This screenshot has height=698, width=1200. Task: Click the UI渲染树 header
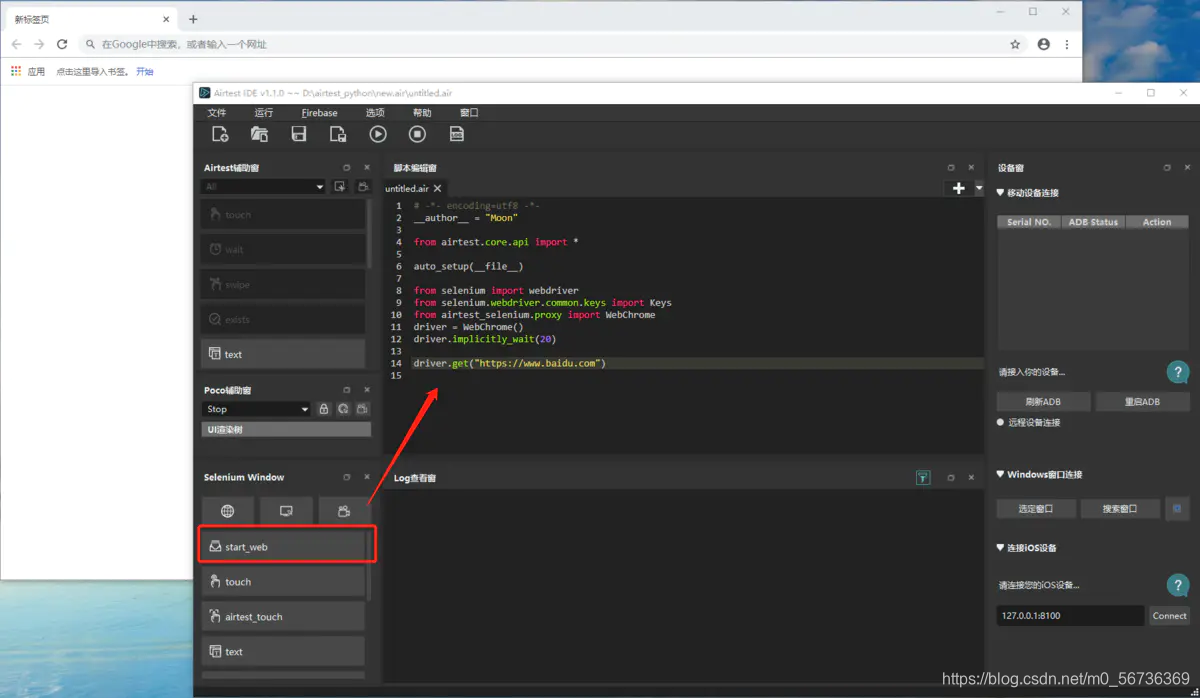[286, 429]
